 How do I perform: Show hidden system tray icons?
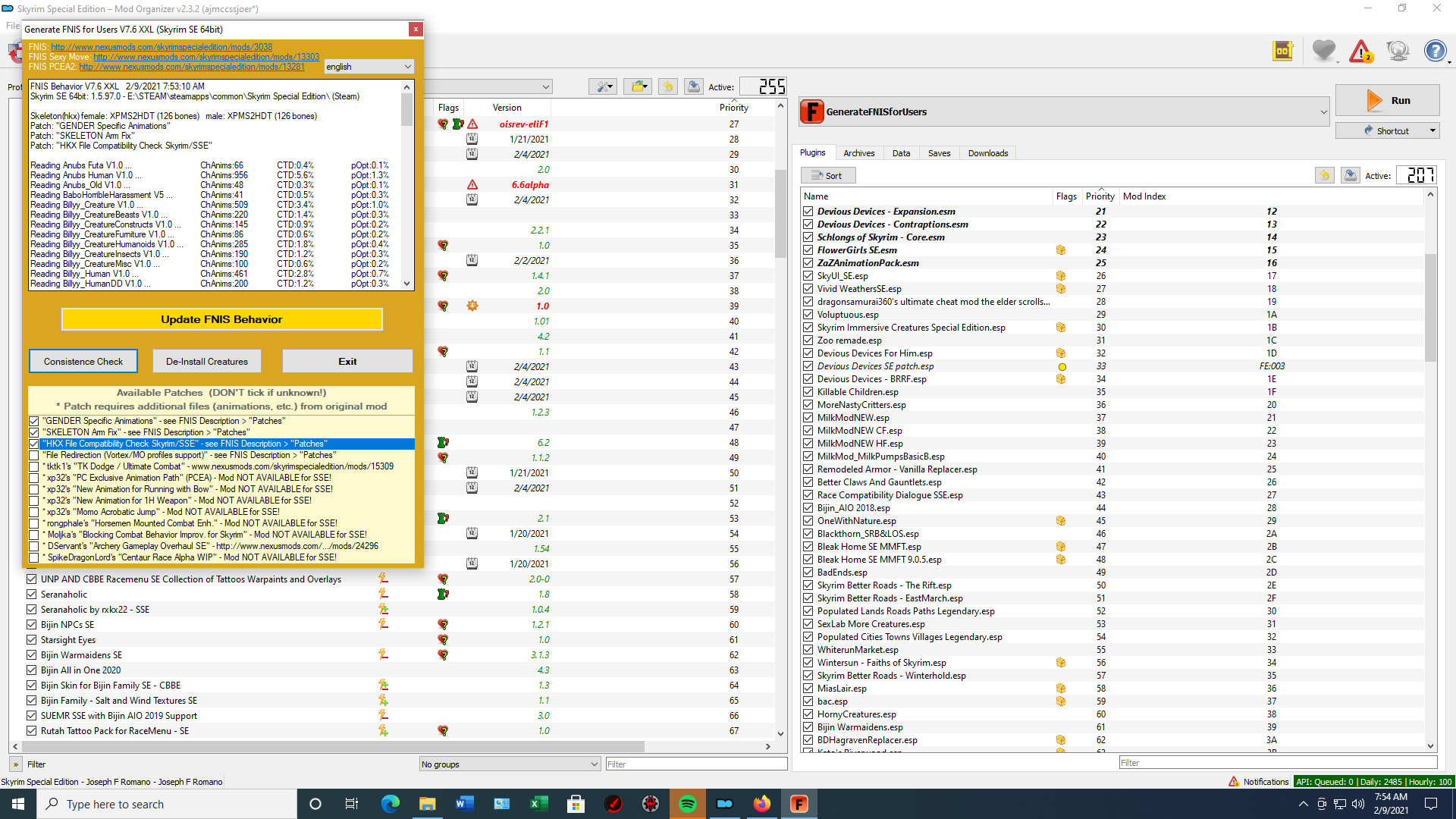pyautogui.click(x=1303, y=804)
